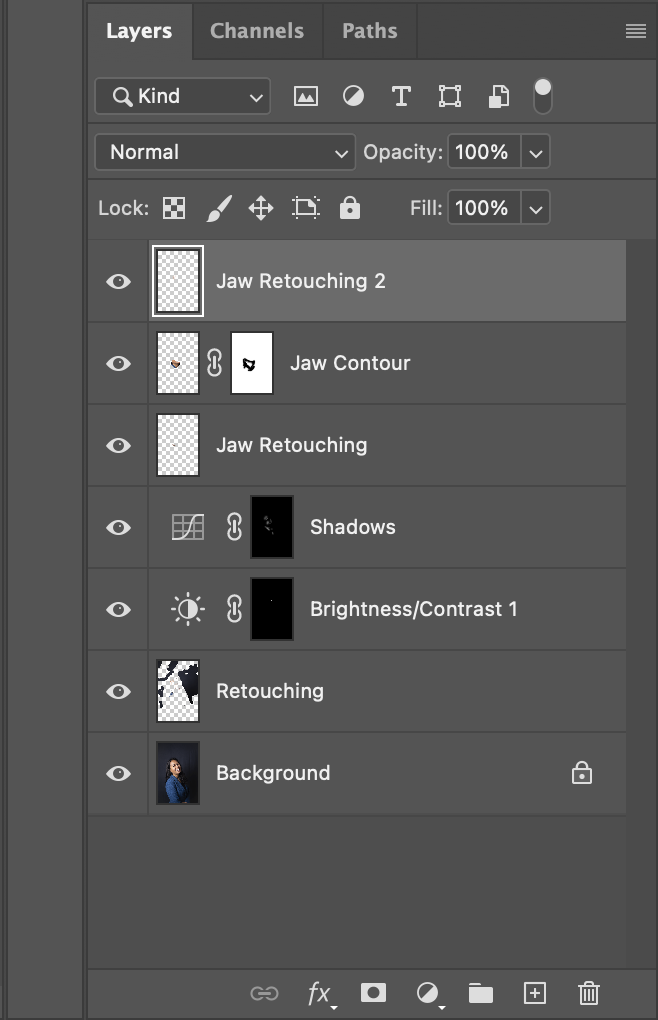Toggle visibility of the Background layer
This screenshot has height=1020, width=658.
point(118,773)
